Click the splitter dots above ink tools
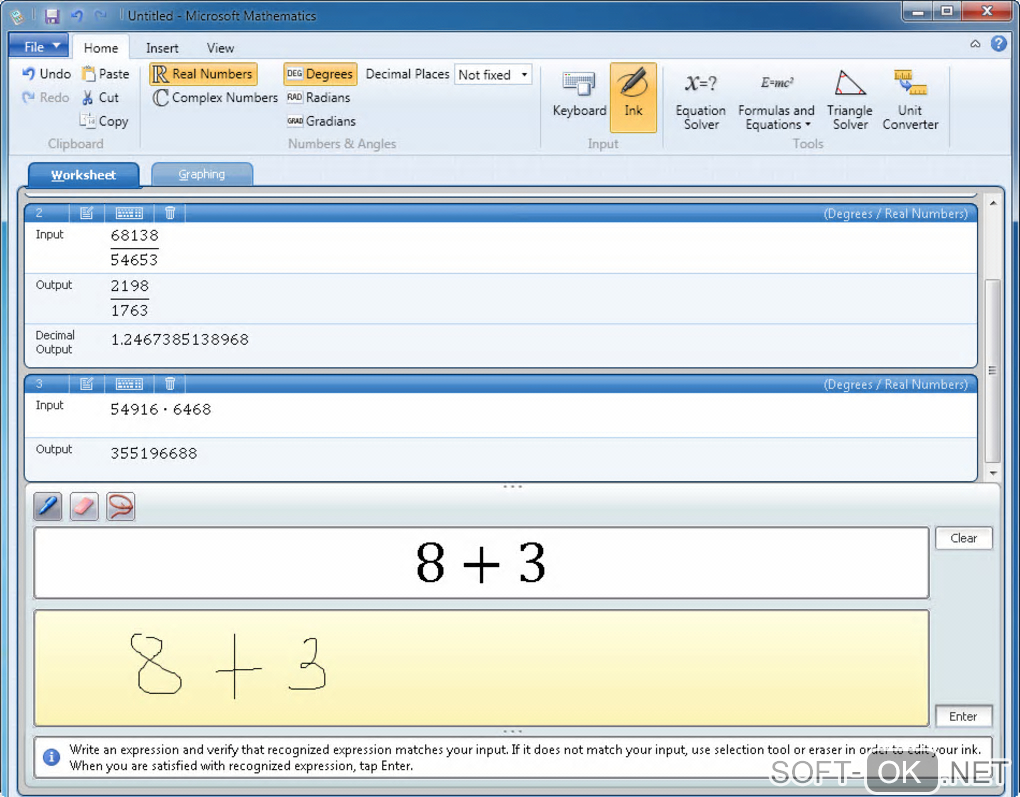The width and height of the screenshot is (1020, 797). [x=513, y=487]
